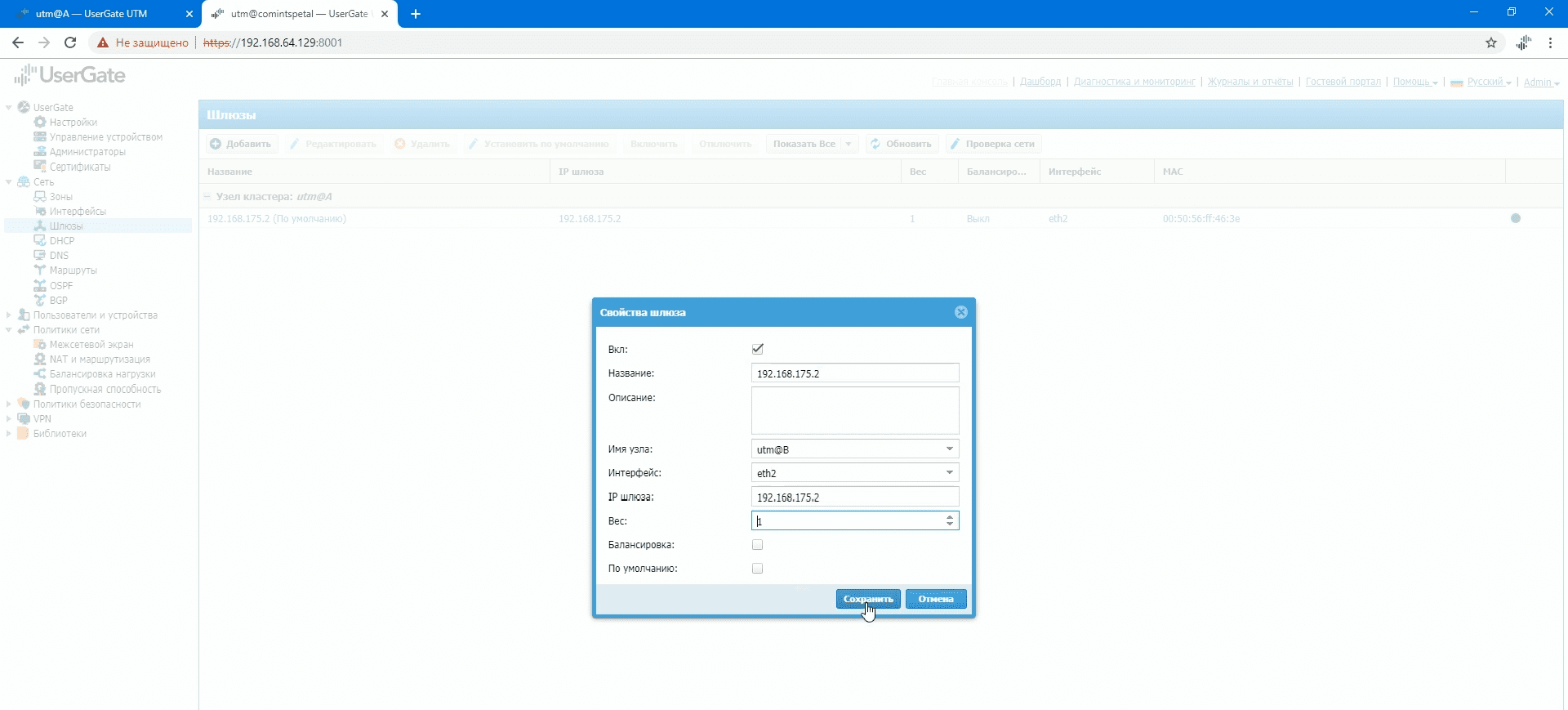Open DHCP via its sidebar icon
This screenshot has height=710, width=1568.
tap(39, 241)
